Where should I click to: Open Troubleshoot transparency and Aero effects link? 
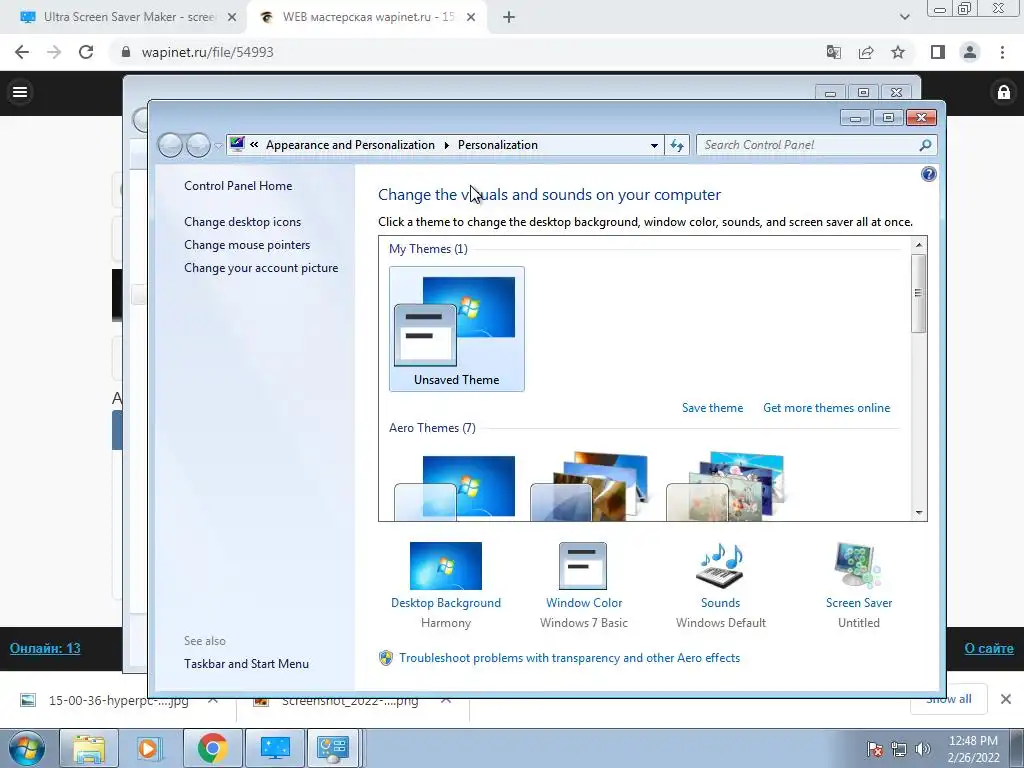click(569, 658)
